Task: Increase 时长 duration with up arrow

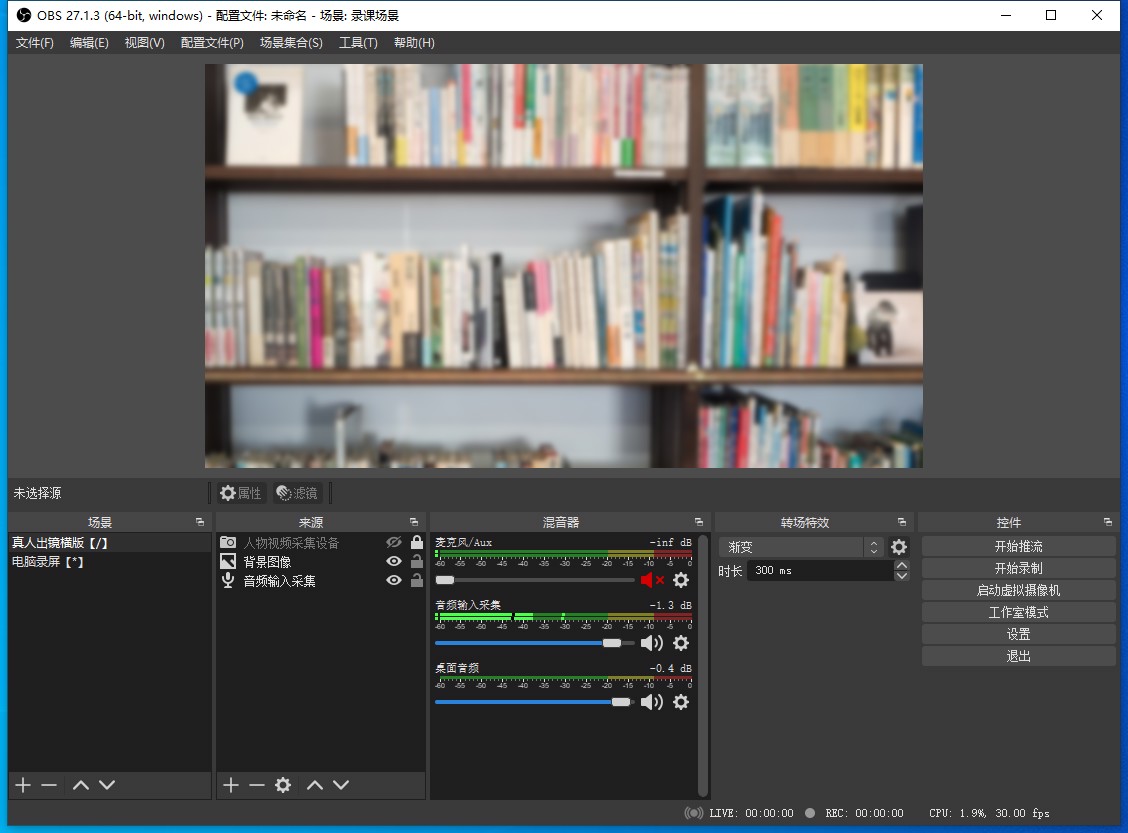Action: pyautogui.click(x=902, y=565)
